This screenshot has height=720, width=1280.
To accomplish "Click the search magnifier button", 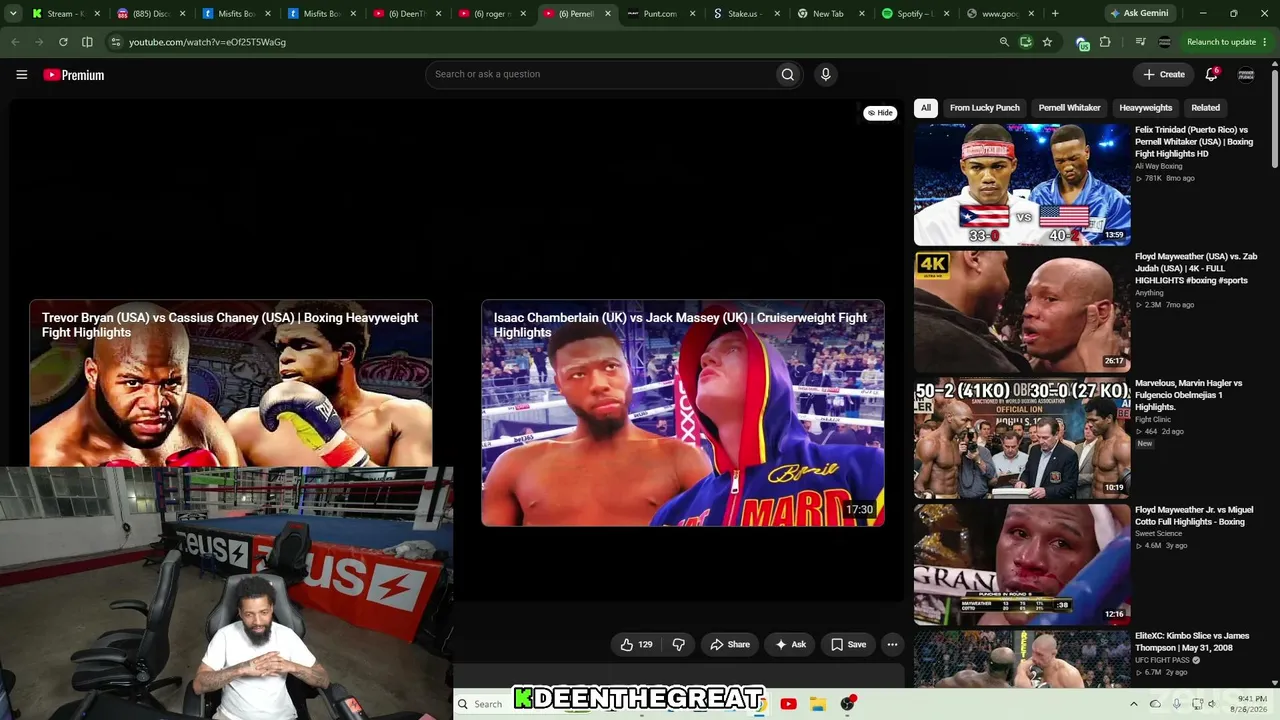I will tap(788, 74).
